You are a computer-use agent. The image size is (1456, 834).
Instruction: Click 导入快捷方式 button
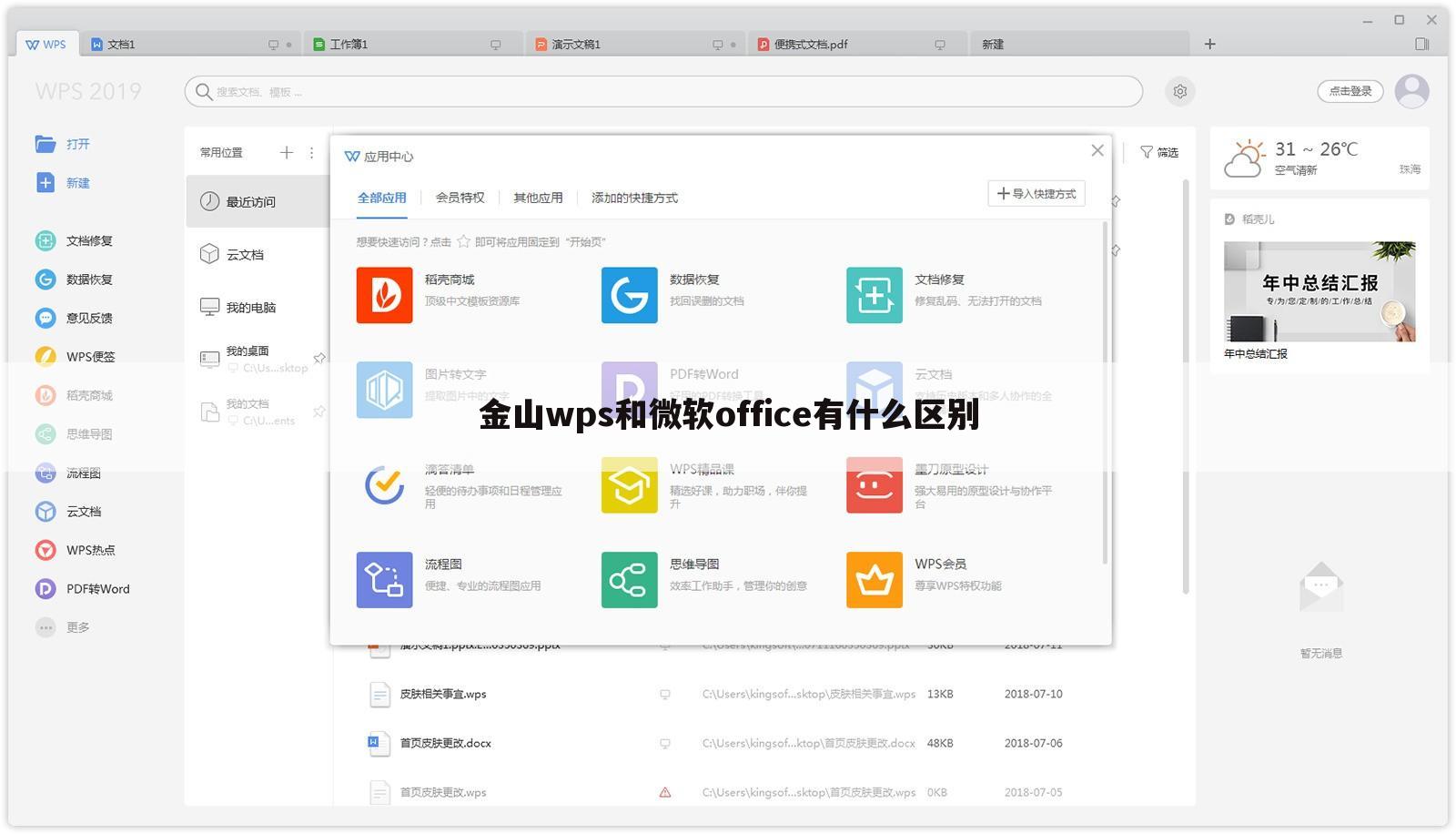1036,194
